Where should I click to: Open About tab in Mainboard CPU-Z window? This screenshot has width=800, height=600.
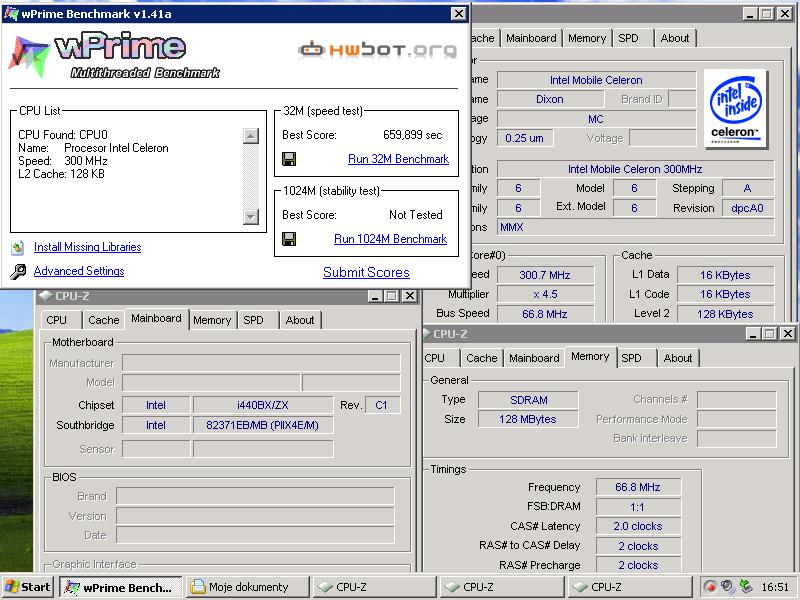point(300,320)
